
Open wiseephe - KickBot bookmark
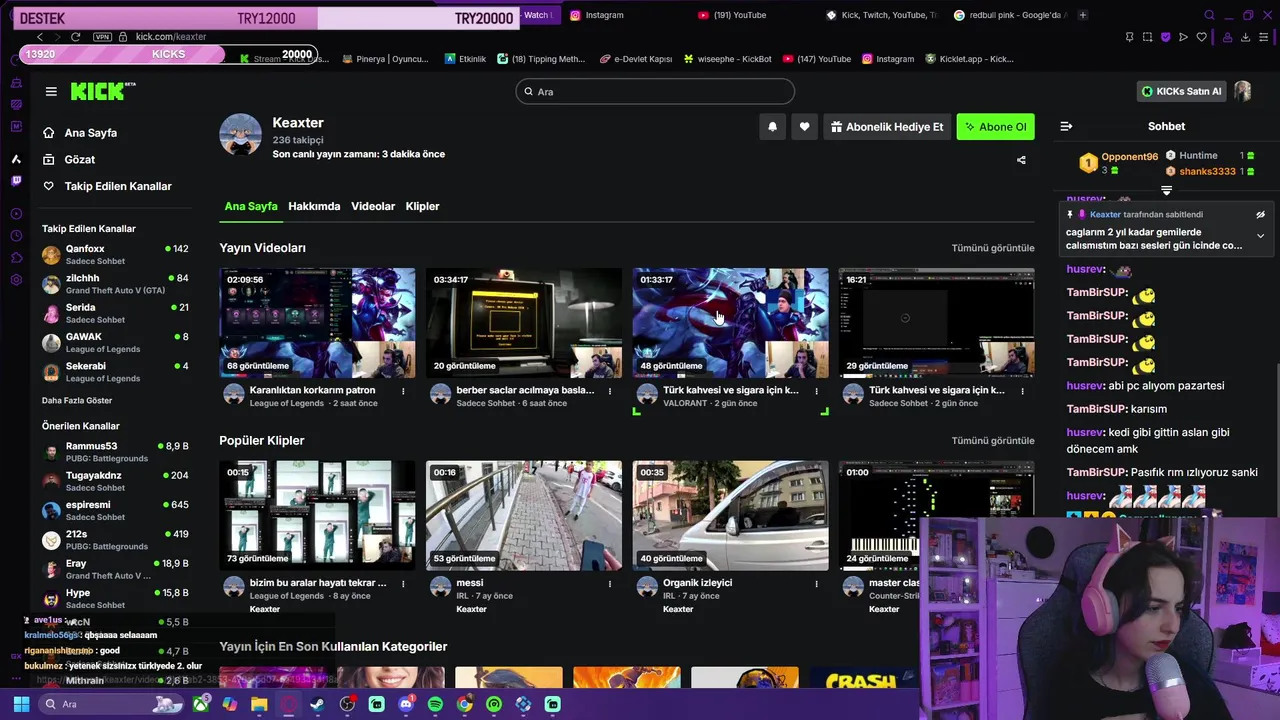click(727, 59)
